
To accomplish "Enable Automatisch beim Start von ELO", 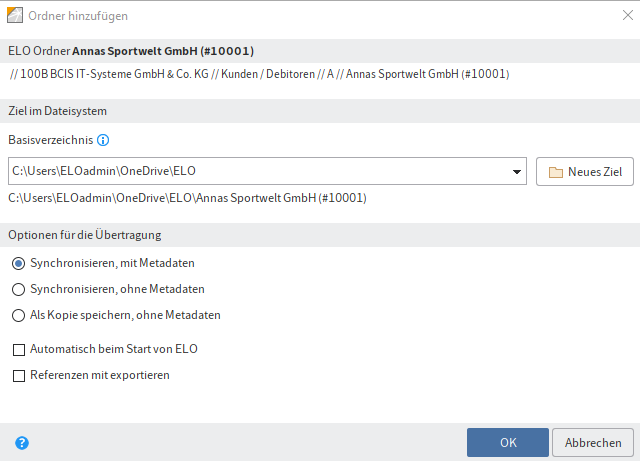I will click(x=19, y=350).
